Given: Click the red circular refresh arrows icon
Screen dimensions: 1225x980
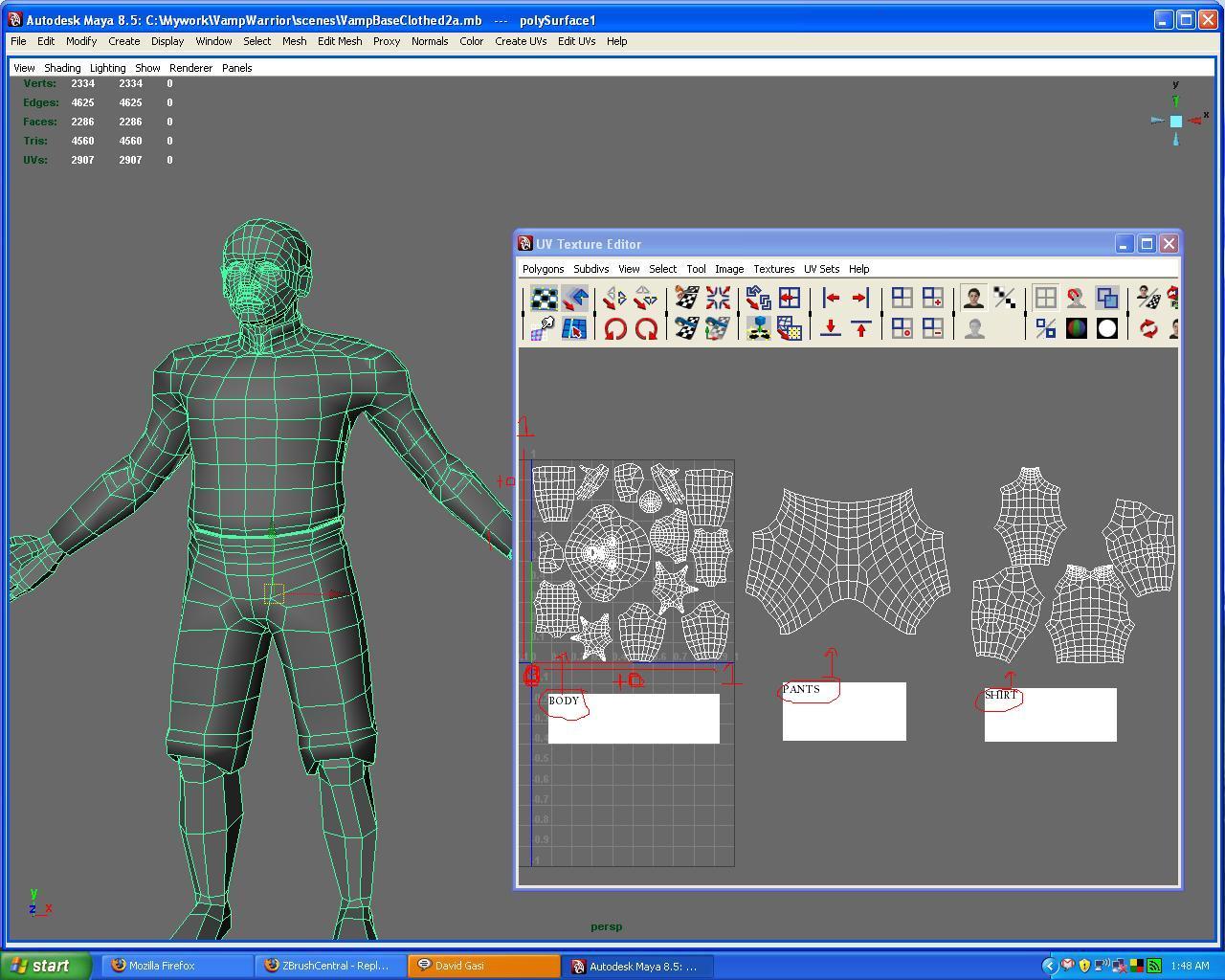Looking at the screenshot, I should 1147,329.
